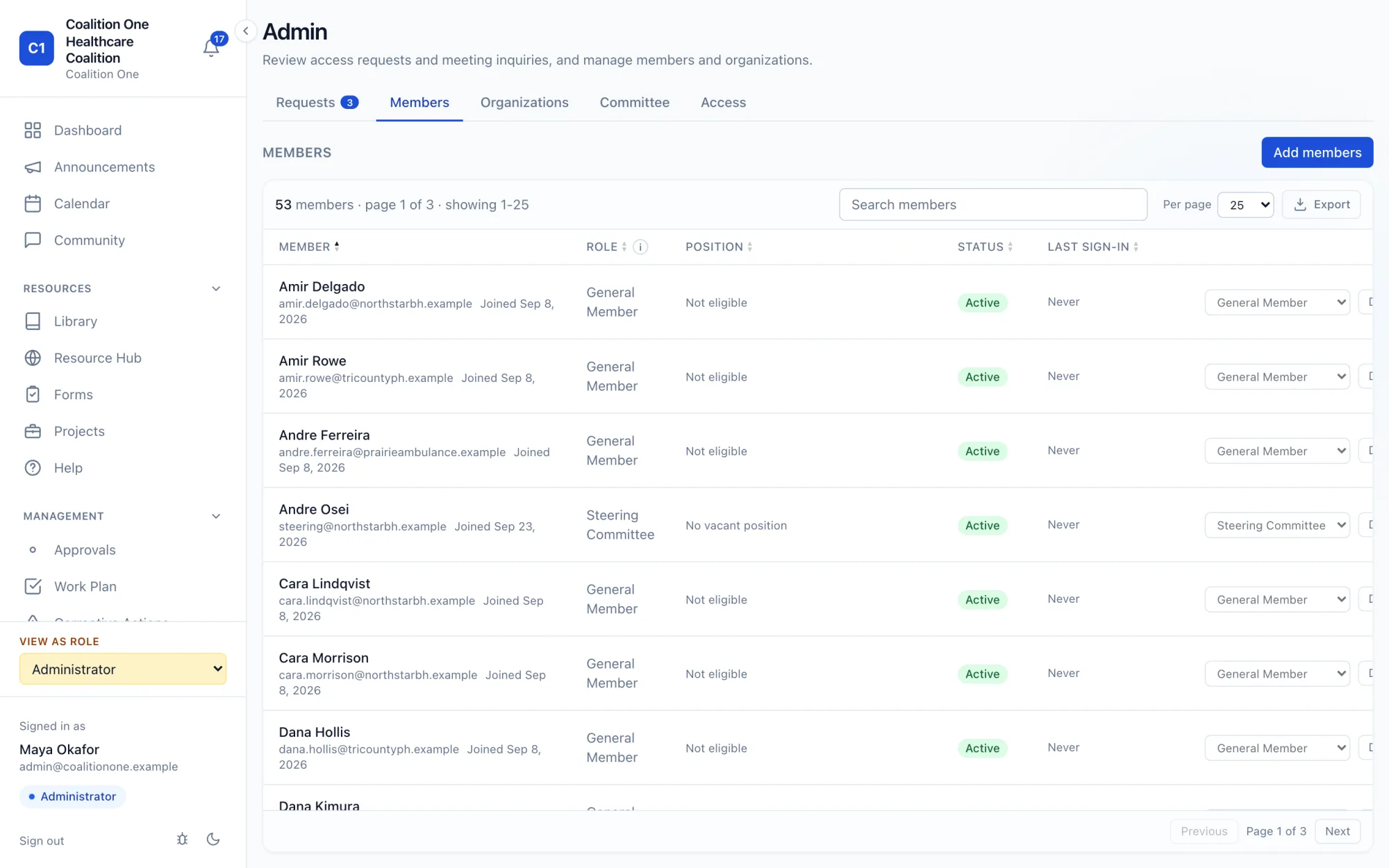The width and height of the screenshot is (1389, 868).
Task: Open role dropdown for Dana Hollis
Action: (1277, 749)
